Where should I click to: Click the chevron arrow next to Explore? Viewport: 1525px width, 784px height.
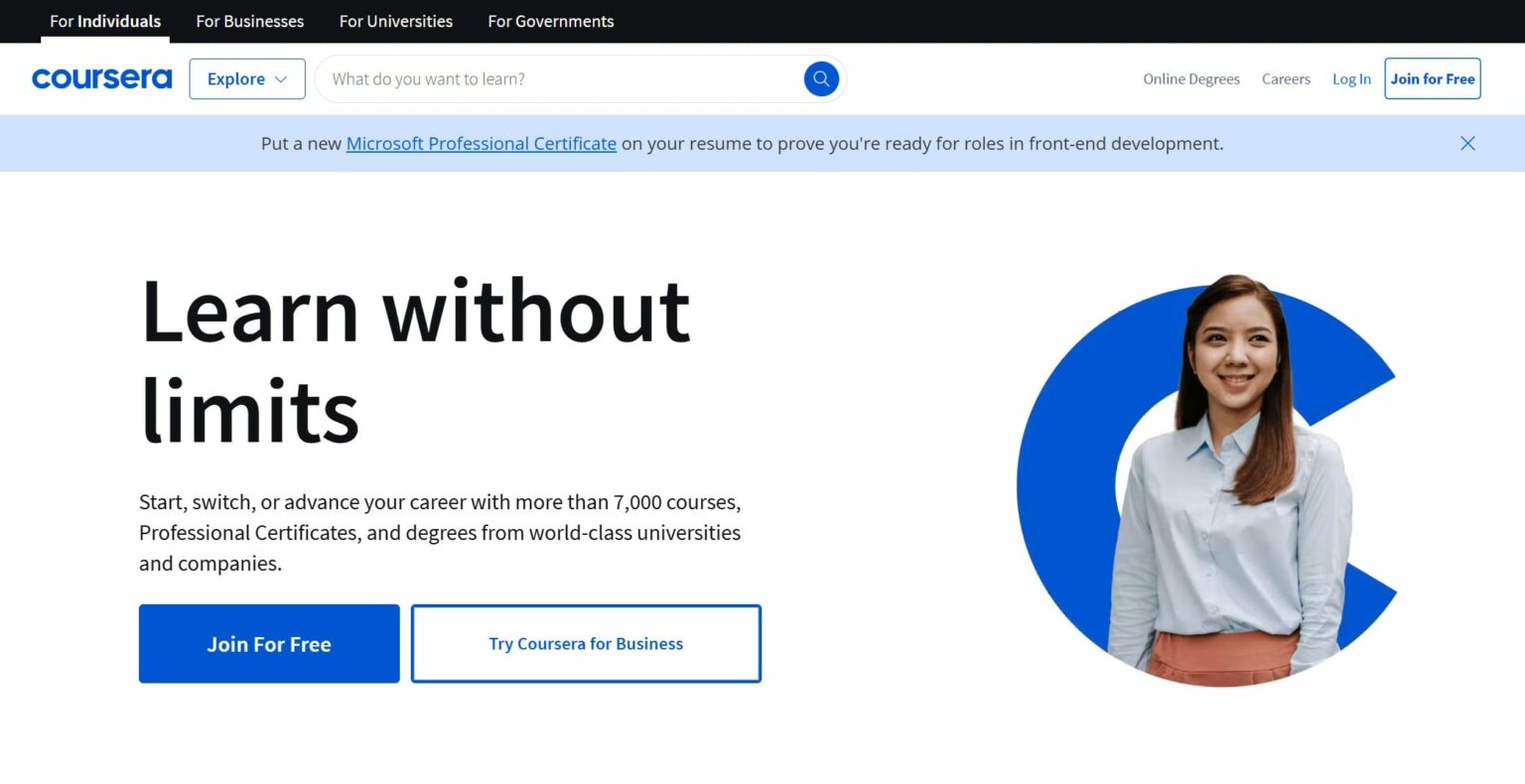(x=283, y=78)
